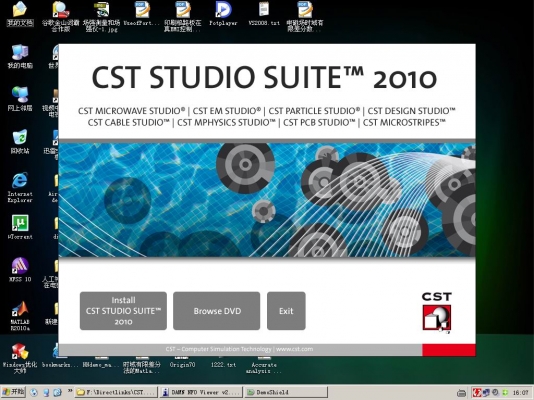Open VS2008.txt on desktop
534x400 pixels.
[264, 14]
